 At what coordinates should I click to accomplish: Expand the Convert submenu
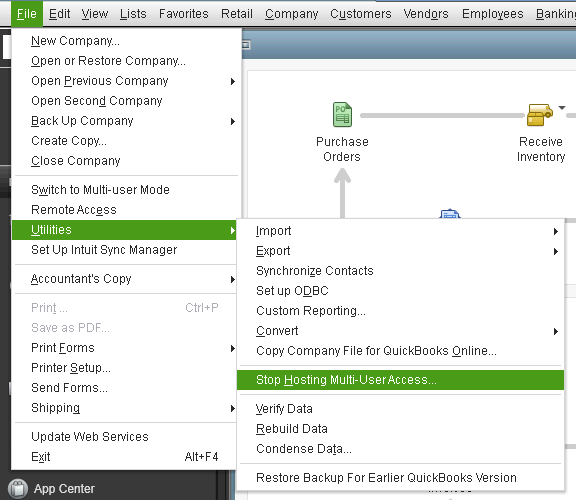(x=400, y=331)
